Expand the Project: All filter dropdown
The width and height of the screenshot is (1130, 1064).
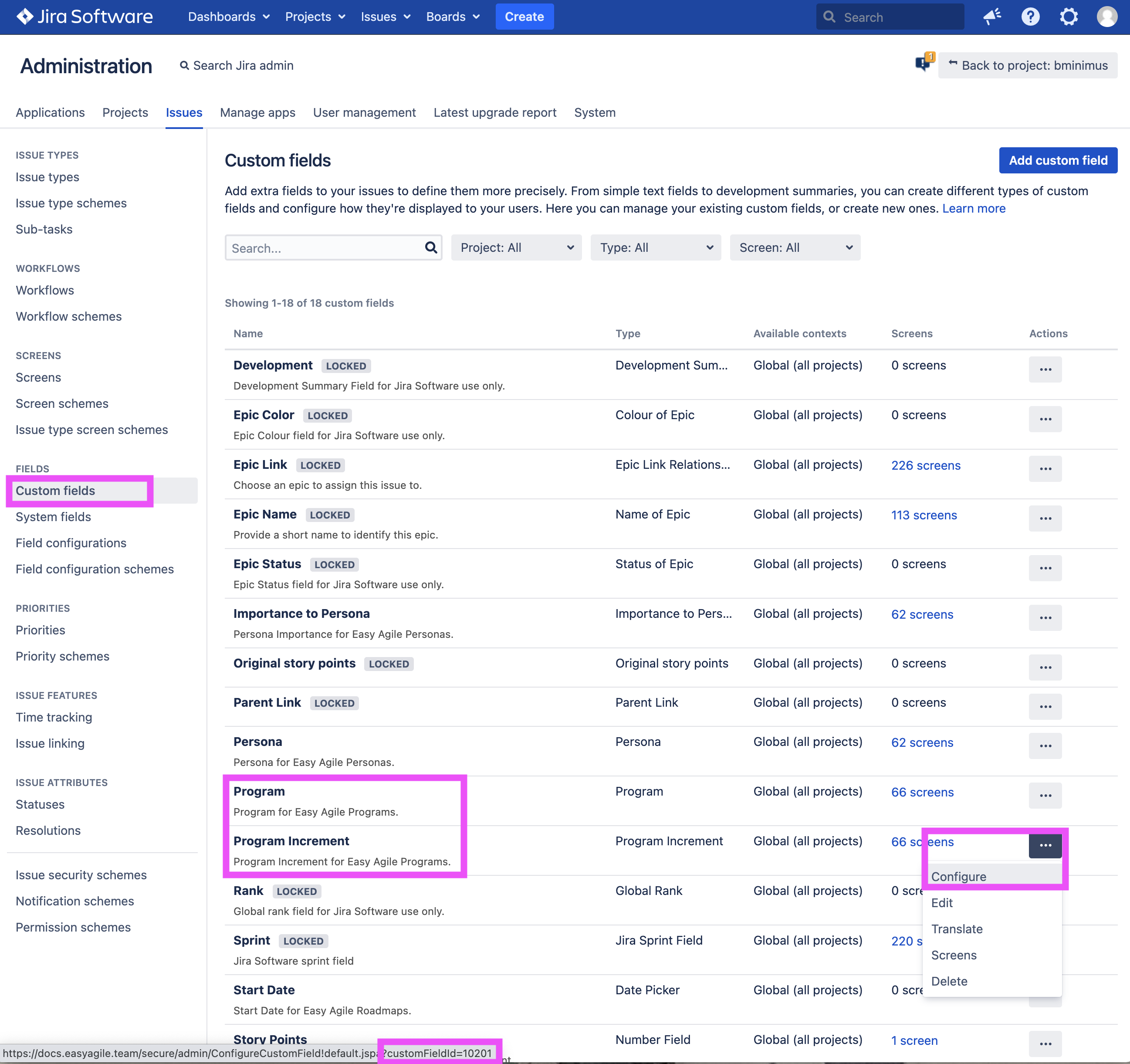pos(516,247)
